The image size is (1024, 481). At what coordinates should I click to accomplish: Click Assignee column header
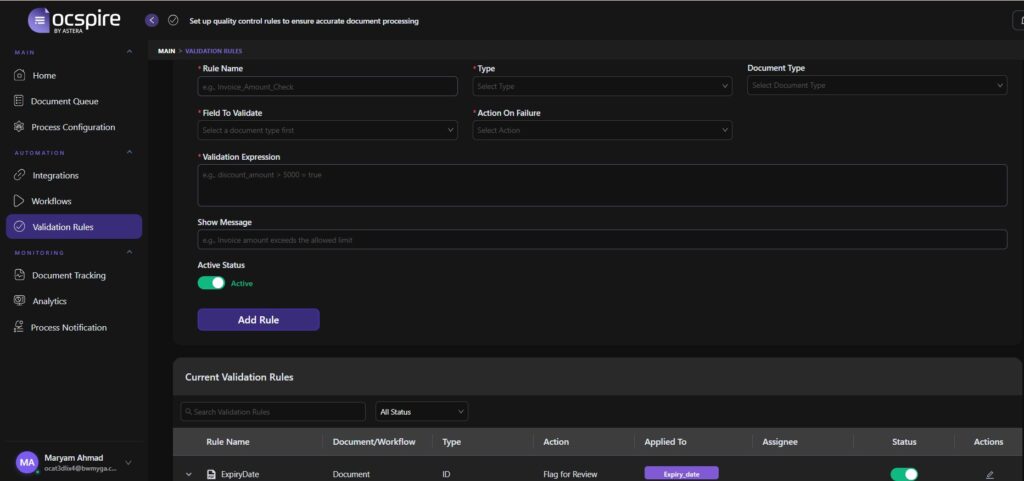click(780, 442)
